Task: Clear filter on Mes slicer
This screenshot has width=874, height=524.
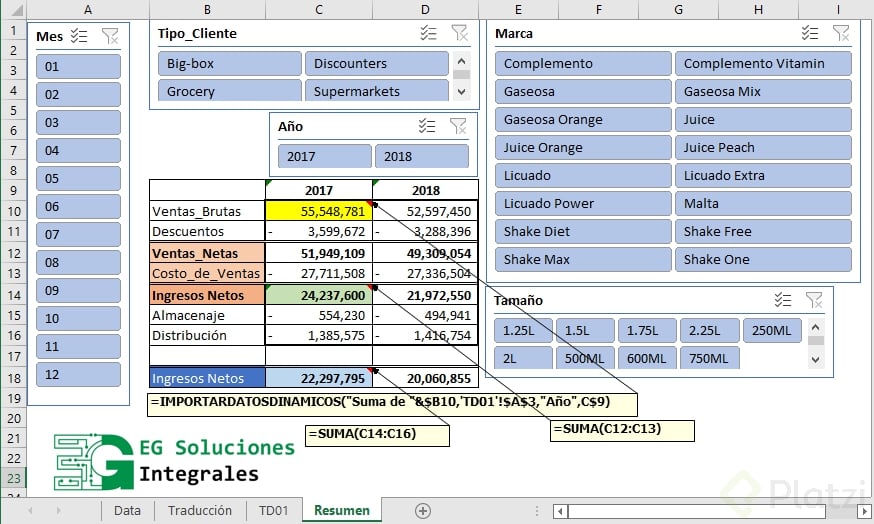Action: 110,36
